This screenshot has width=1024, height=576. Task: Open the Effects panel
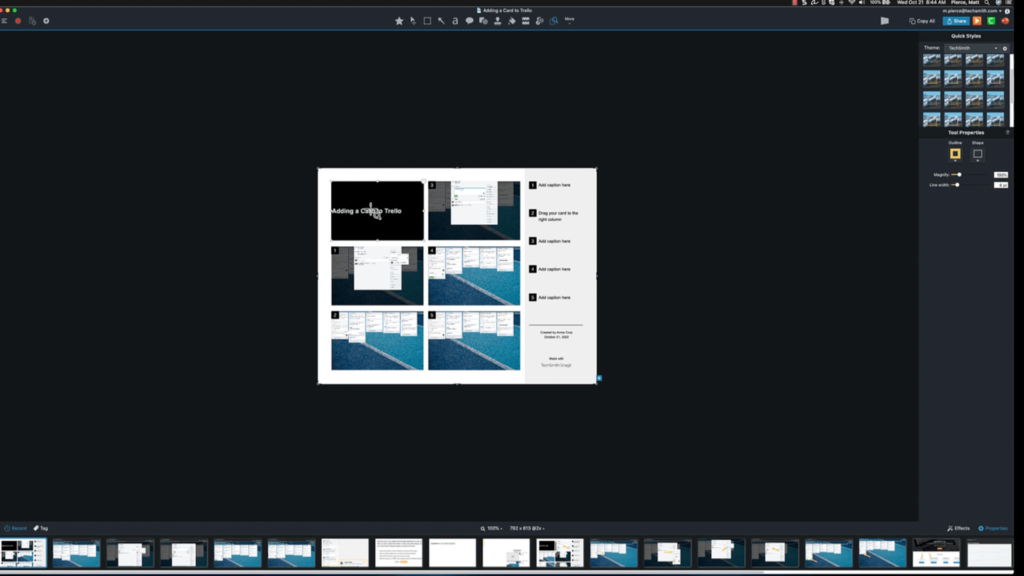coord(959,528)
